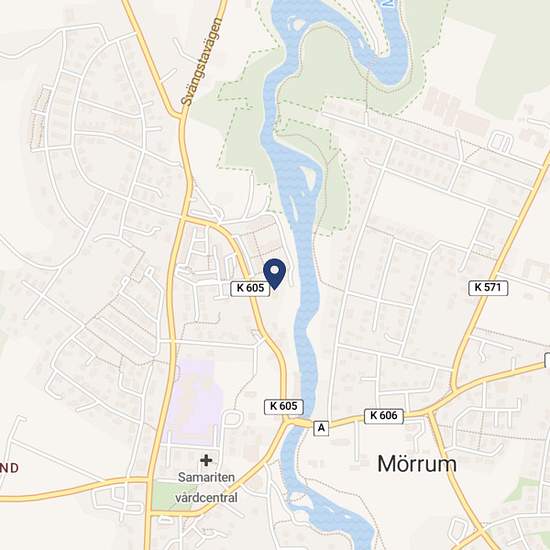
Task: Click the blue location pin marker
Action: (x=274, y=274)
